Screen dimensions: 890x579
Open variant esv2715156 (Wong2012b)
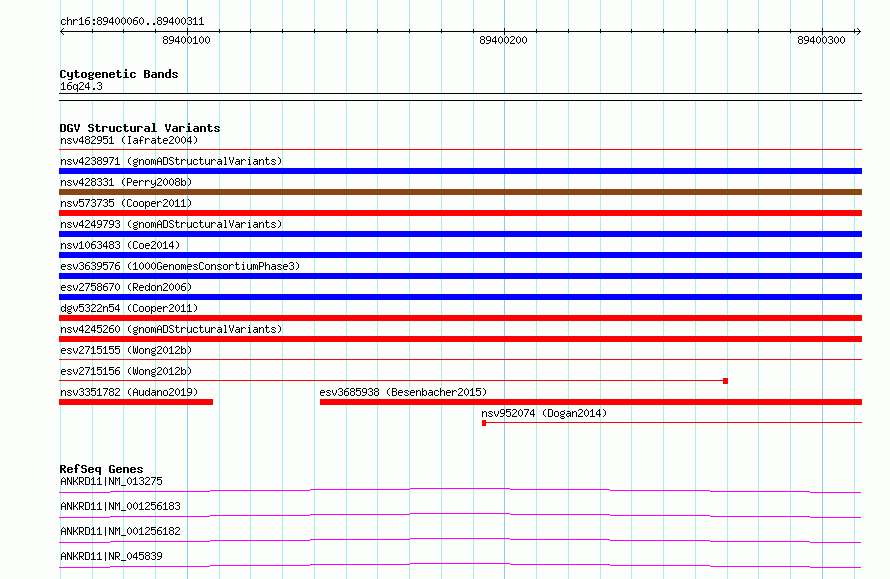(x=126, y=371)
